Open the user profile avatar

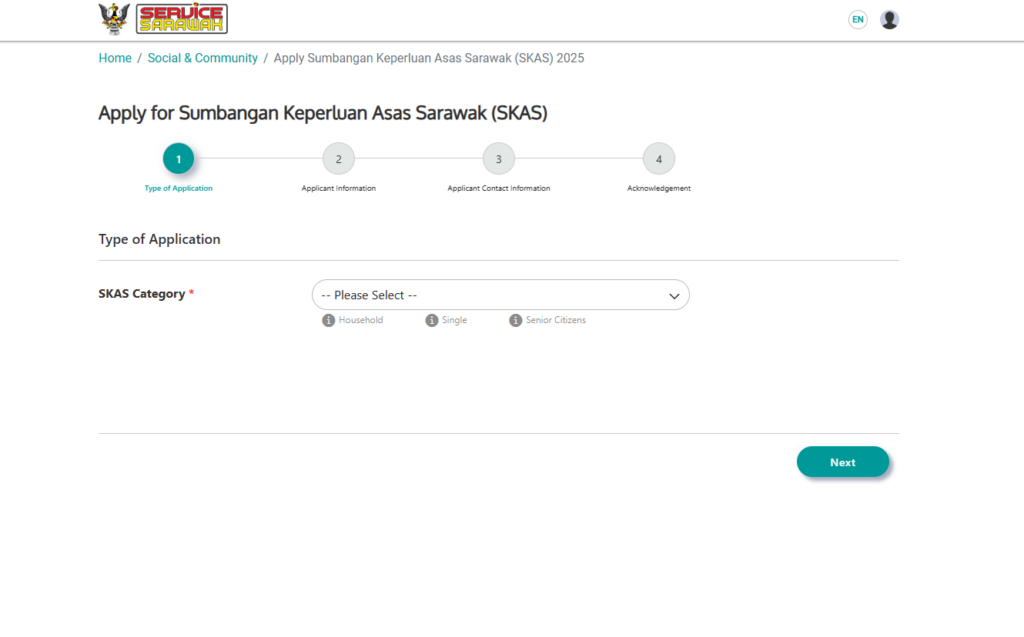tap(889, 20)
